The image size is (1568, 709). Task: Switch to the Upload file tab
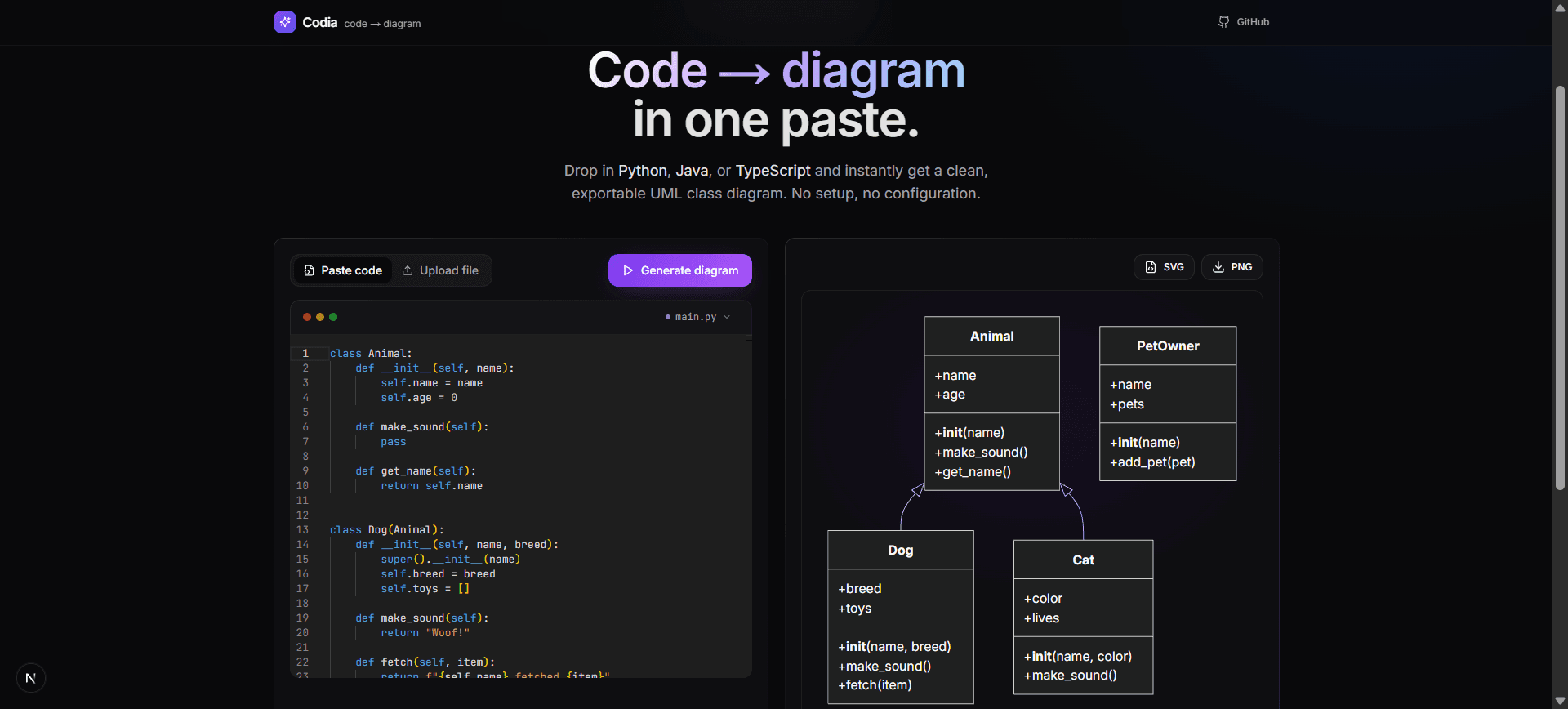click(440, 270)
